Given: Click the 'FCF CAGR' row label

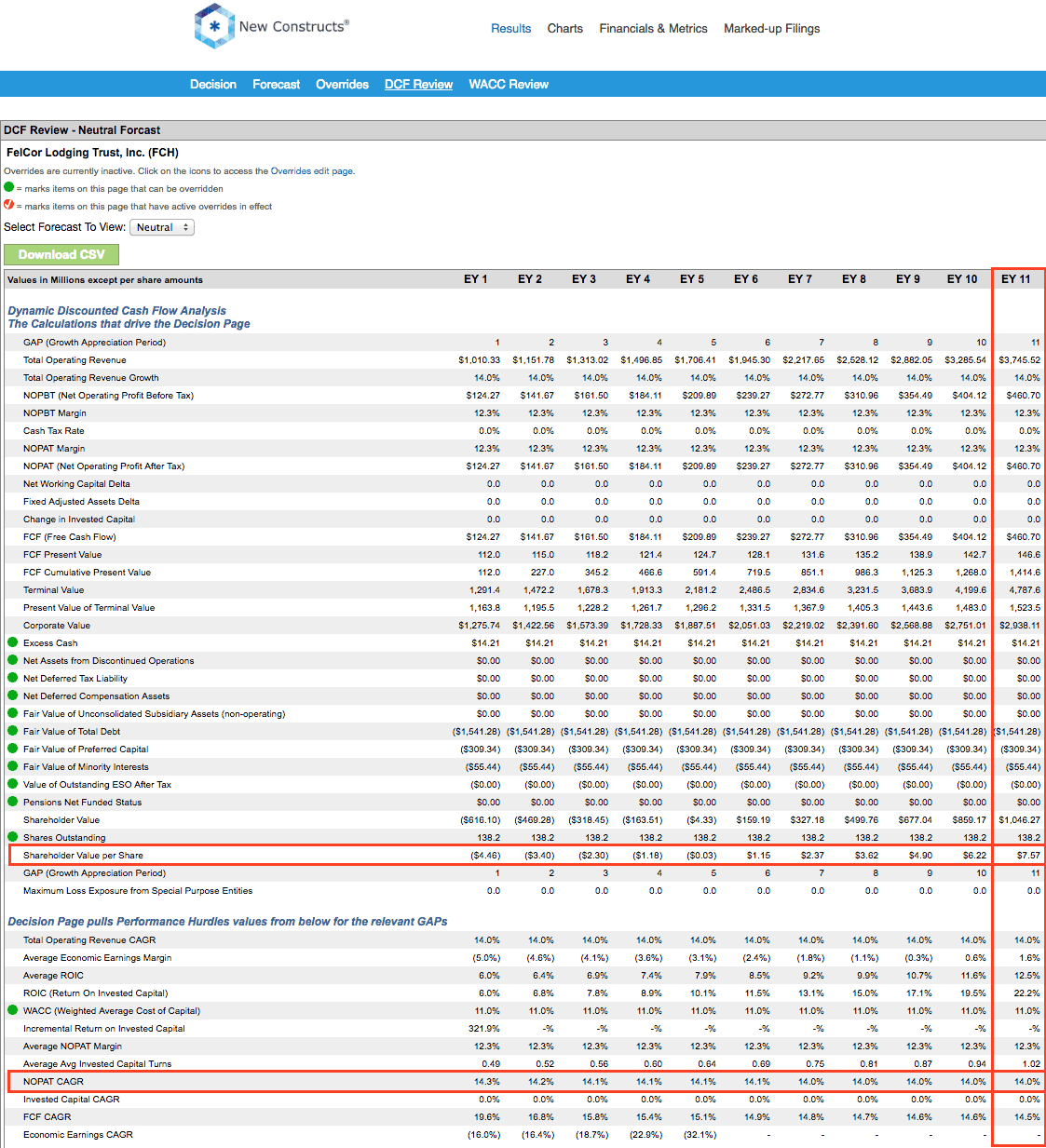Looking at the screenshot, I should click(48, 1117).
